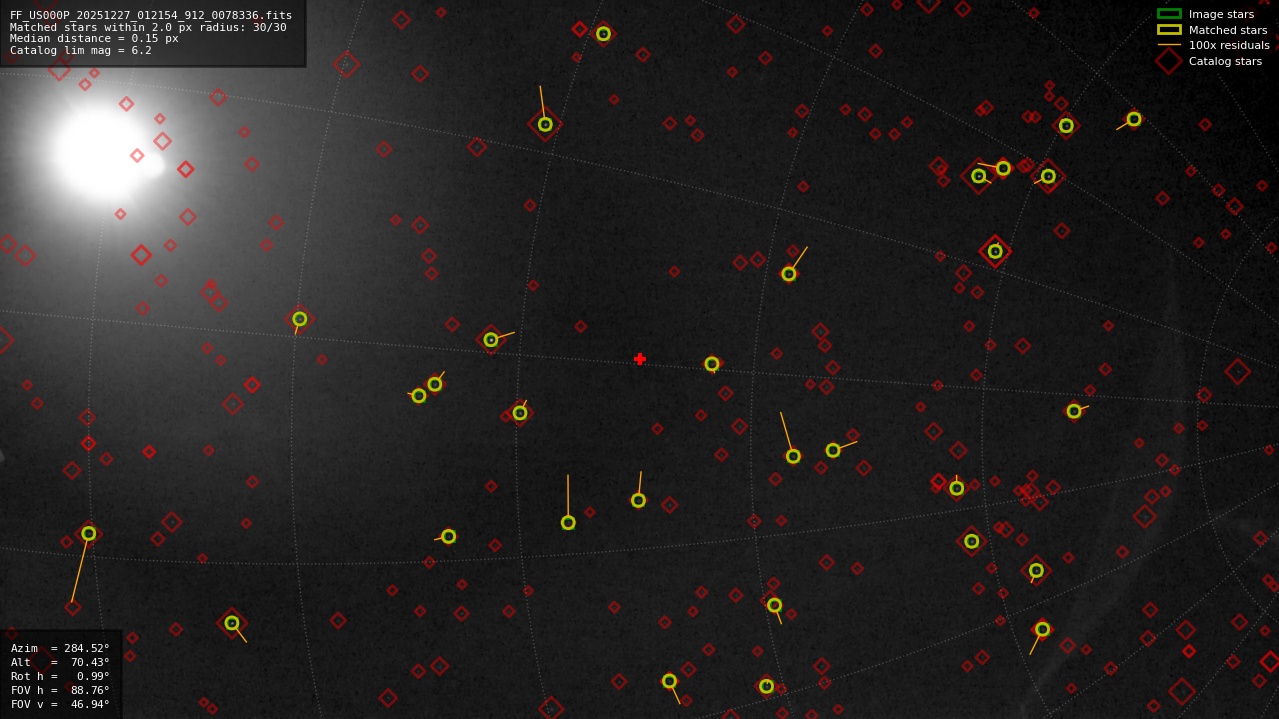Collapse the pointing parameters panel
Viewport: 1279px width, 719px height.
[x=60, y=675]
